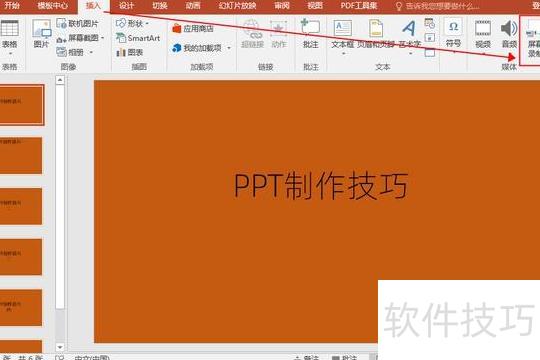Switch to the 切换 Transitions tab
Viewport: 540px width, 360px height.
pos(159,6)
